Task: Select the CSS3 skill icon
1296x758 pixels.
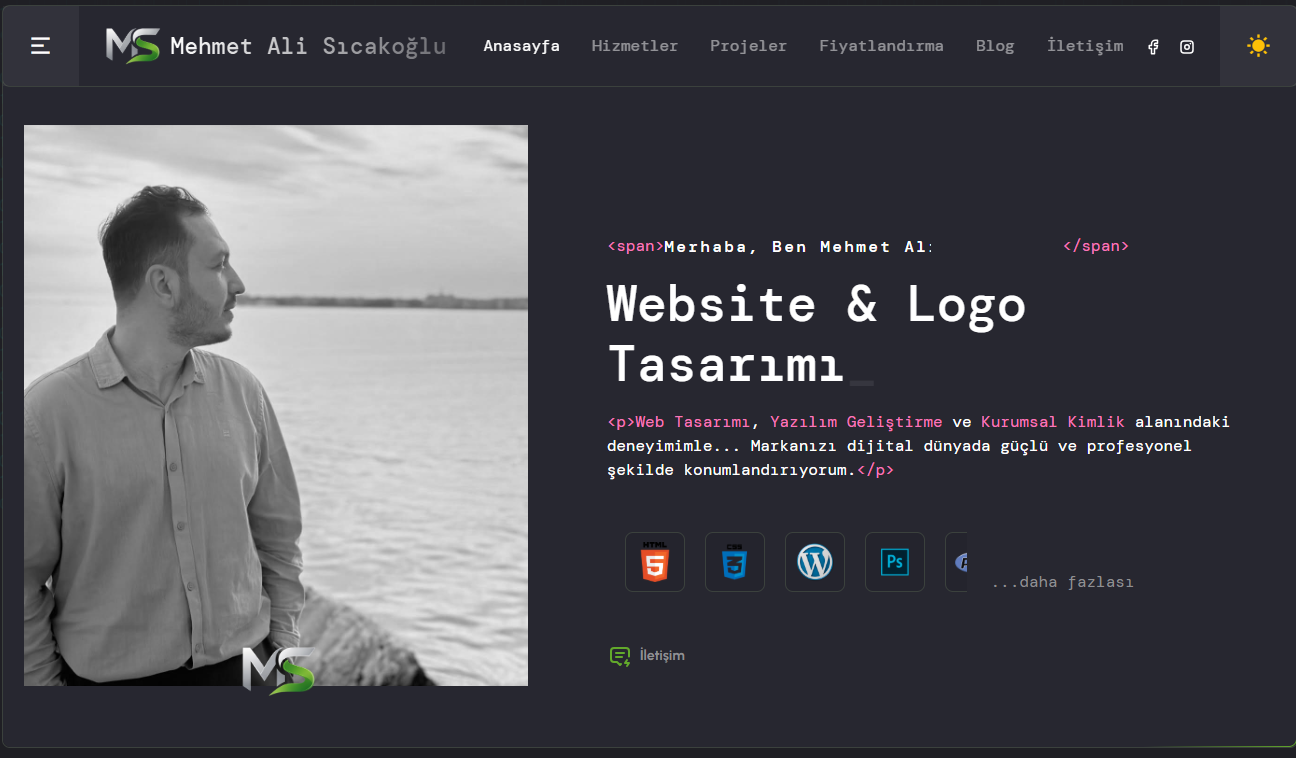Action: pyautogui.click(x=735, y=562)
